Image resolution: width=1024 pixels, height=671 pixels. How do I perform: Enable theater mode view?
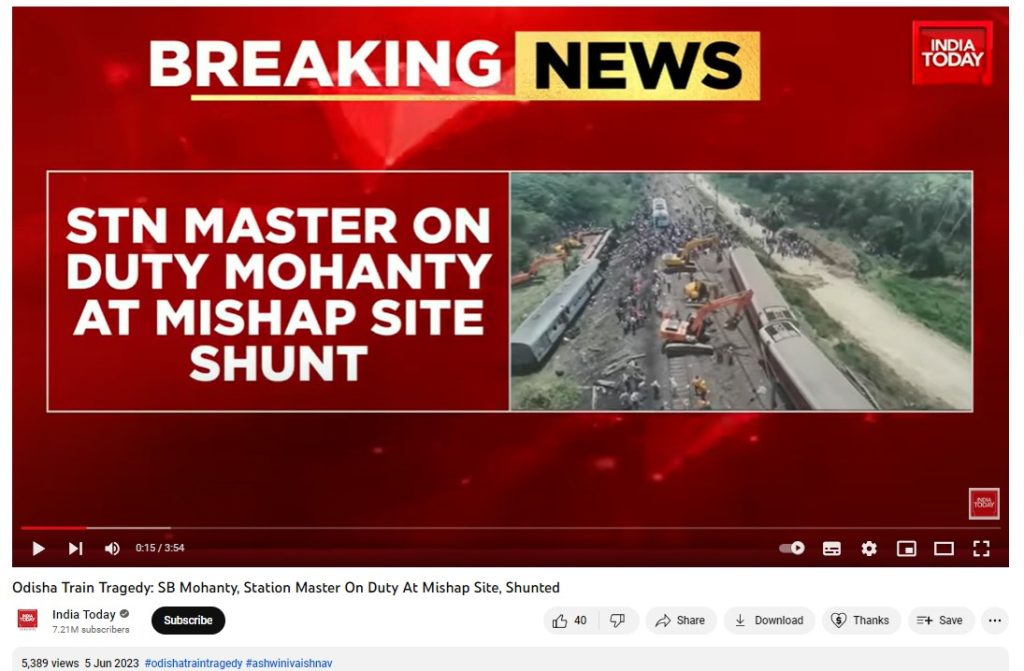click(x=944, y=548)
